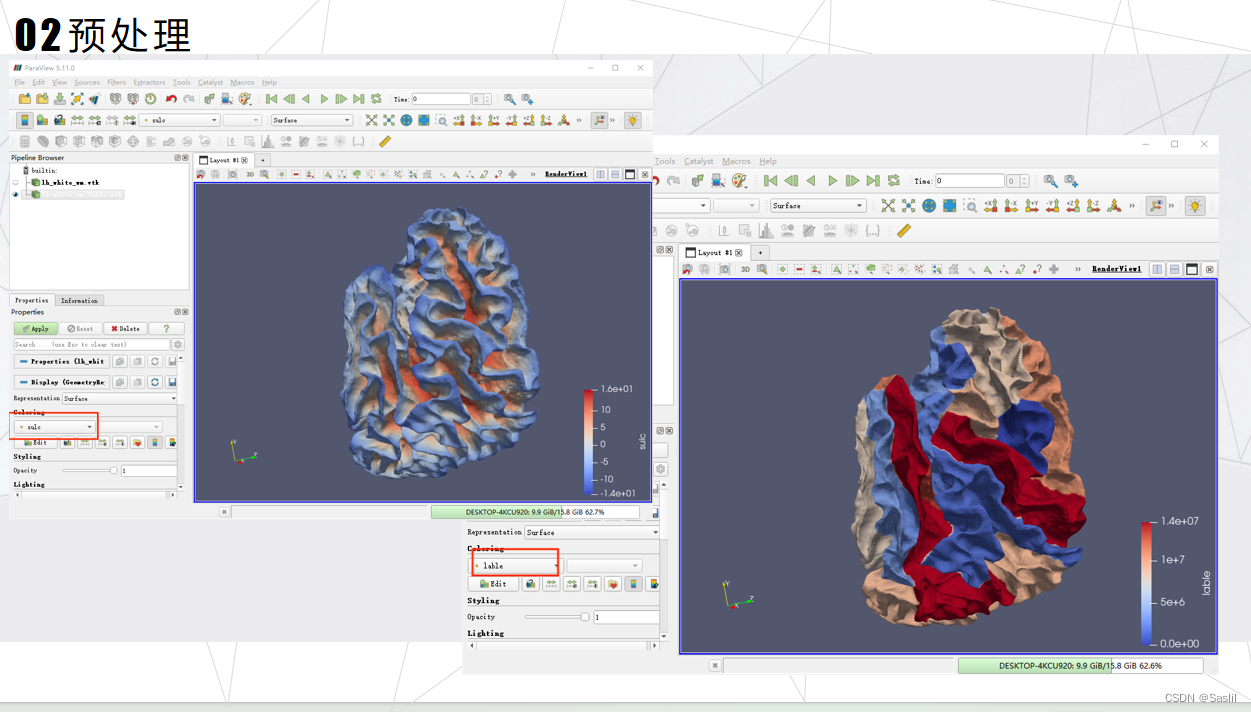Toggle the 3D mode button in render view toolbar
This screenshot has height=712, width=1251.
pos(248,172)
